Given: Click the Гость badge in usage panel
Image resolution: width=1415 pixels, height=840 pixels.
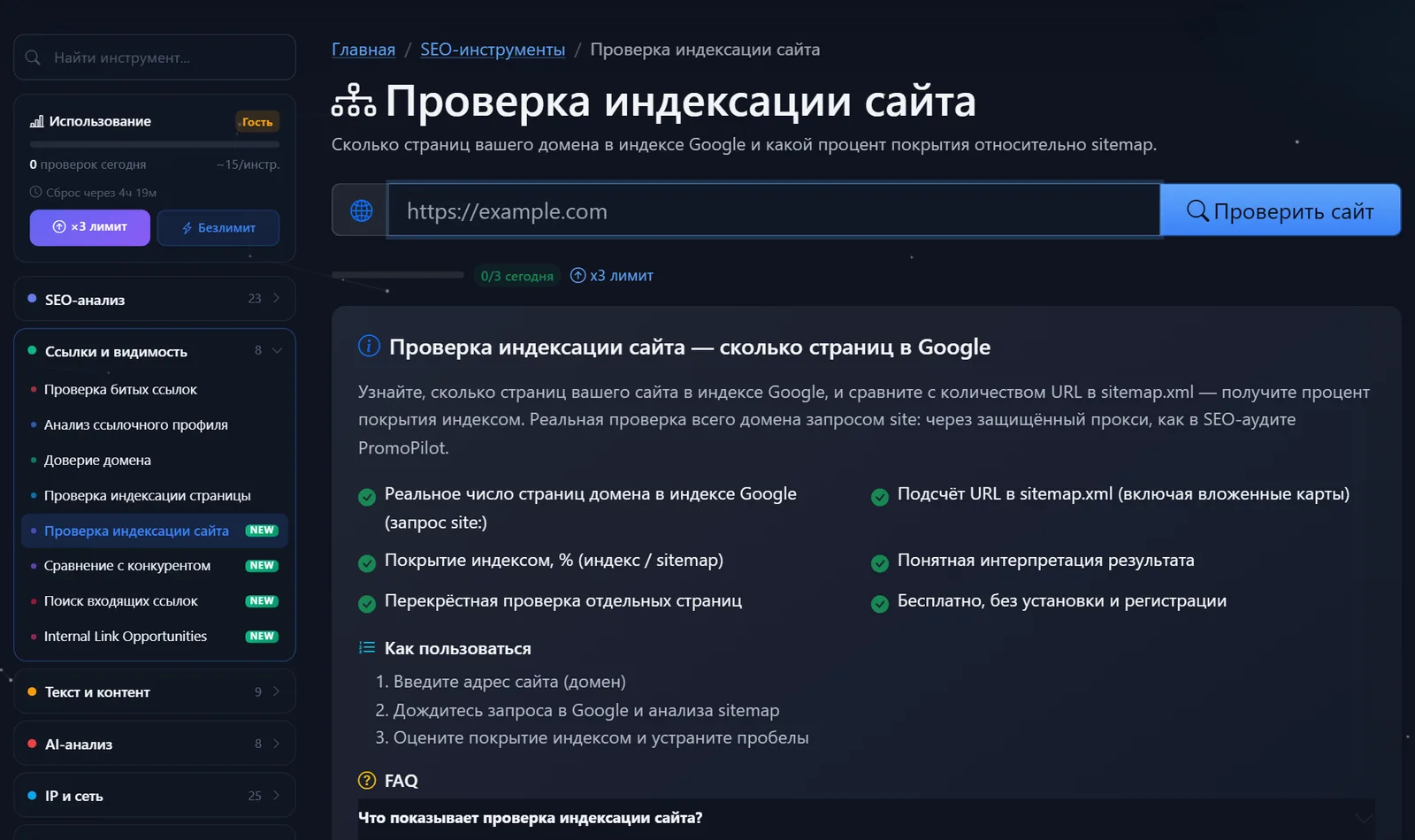Looking at the screenshot, I should pyautogui.click(x=257, y=122).
